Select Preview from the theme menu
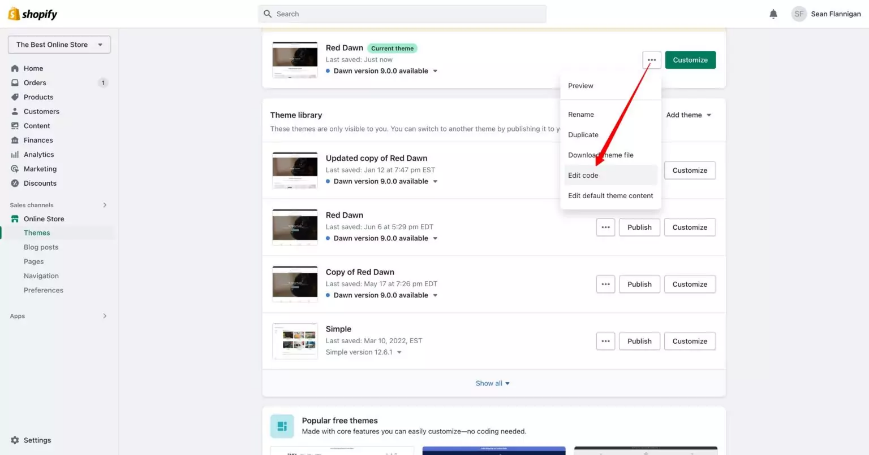 click(x=611, y=86)
